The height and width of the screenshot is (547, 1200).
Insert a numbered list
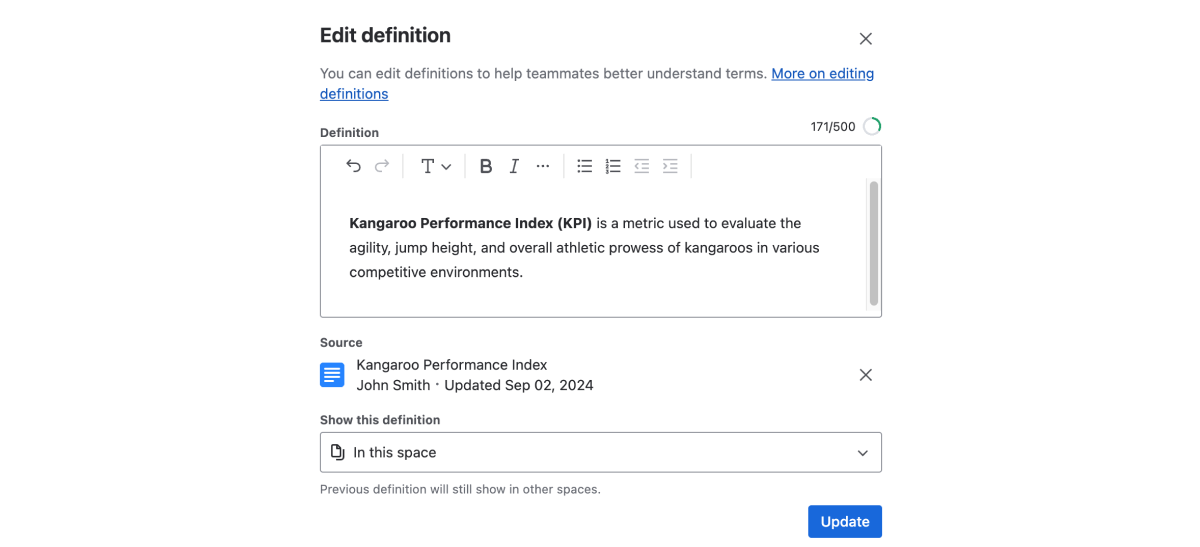613,166
